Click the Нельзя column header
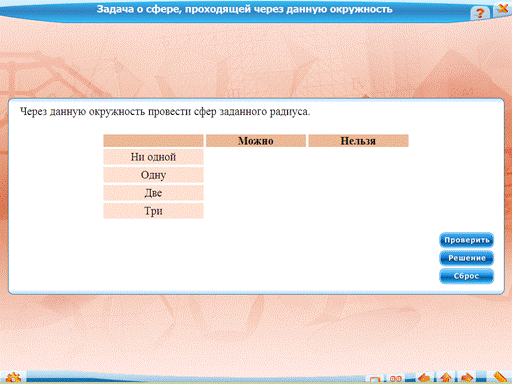 (x=358, y=141)
